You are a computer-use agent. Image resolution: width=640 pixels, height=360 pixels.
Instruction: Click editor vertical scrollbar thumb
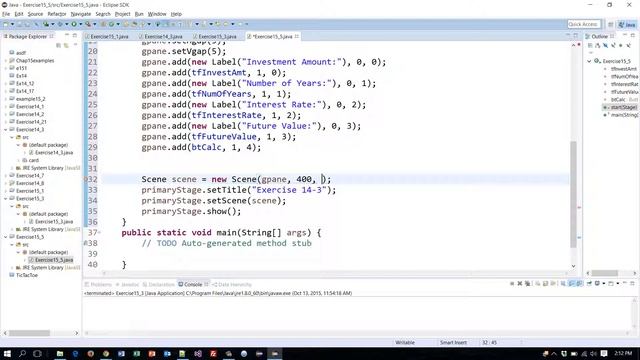(x=573, y=194)
